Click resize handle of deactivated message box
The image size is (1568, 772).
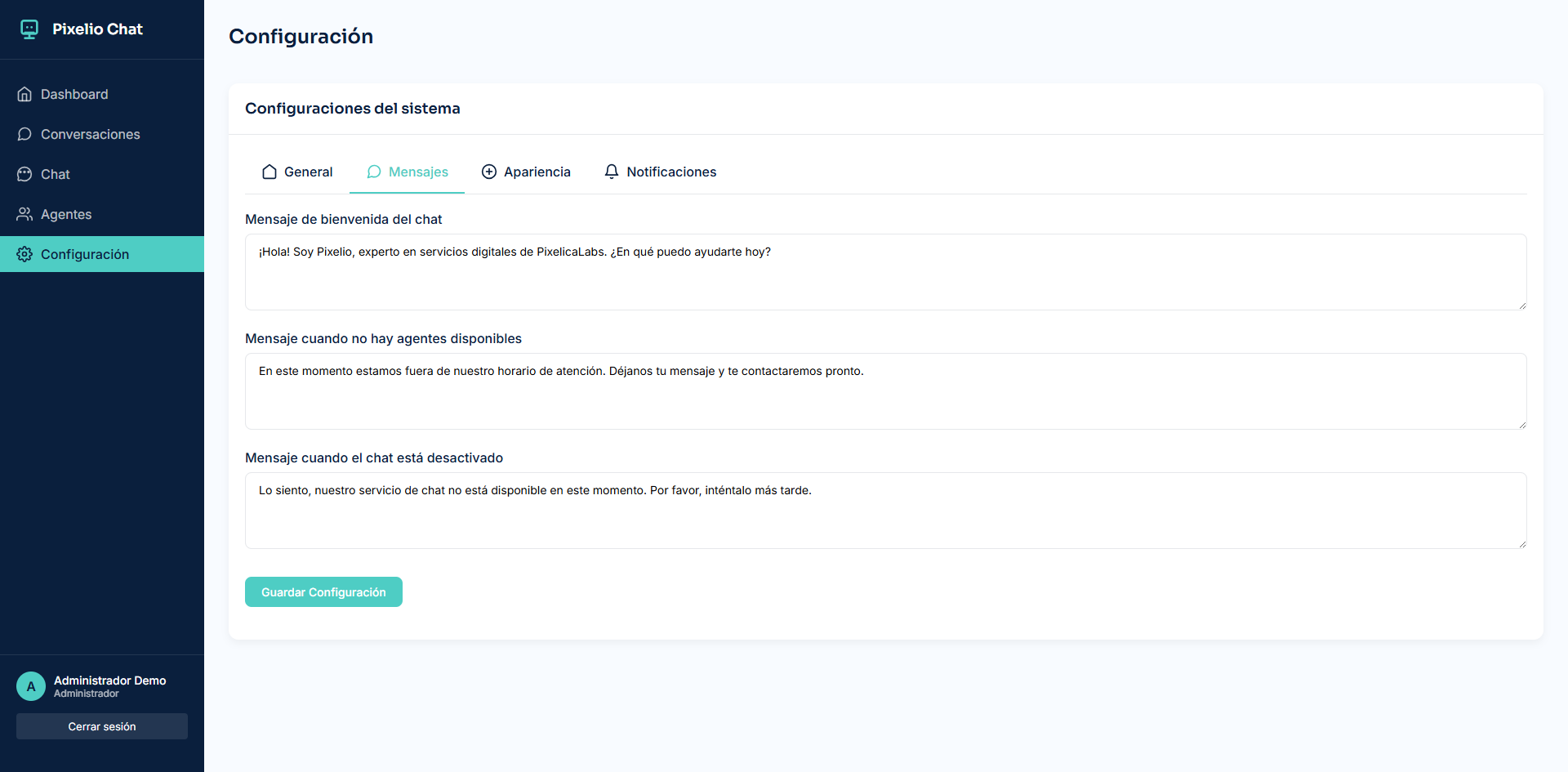coord(1522,544)
